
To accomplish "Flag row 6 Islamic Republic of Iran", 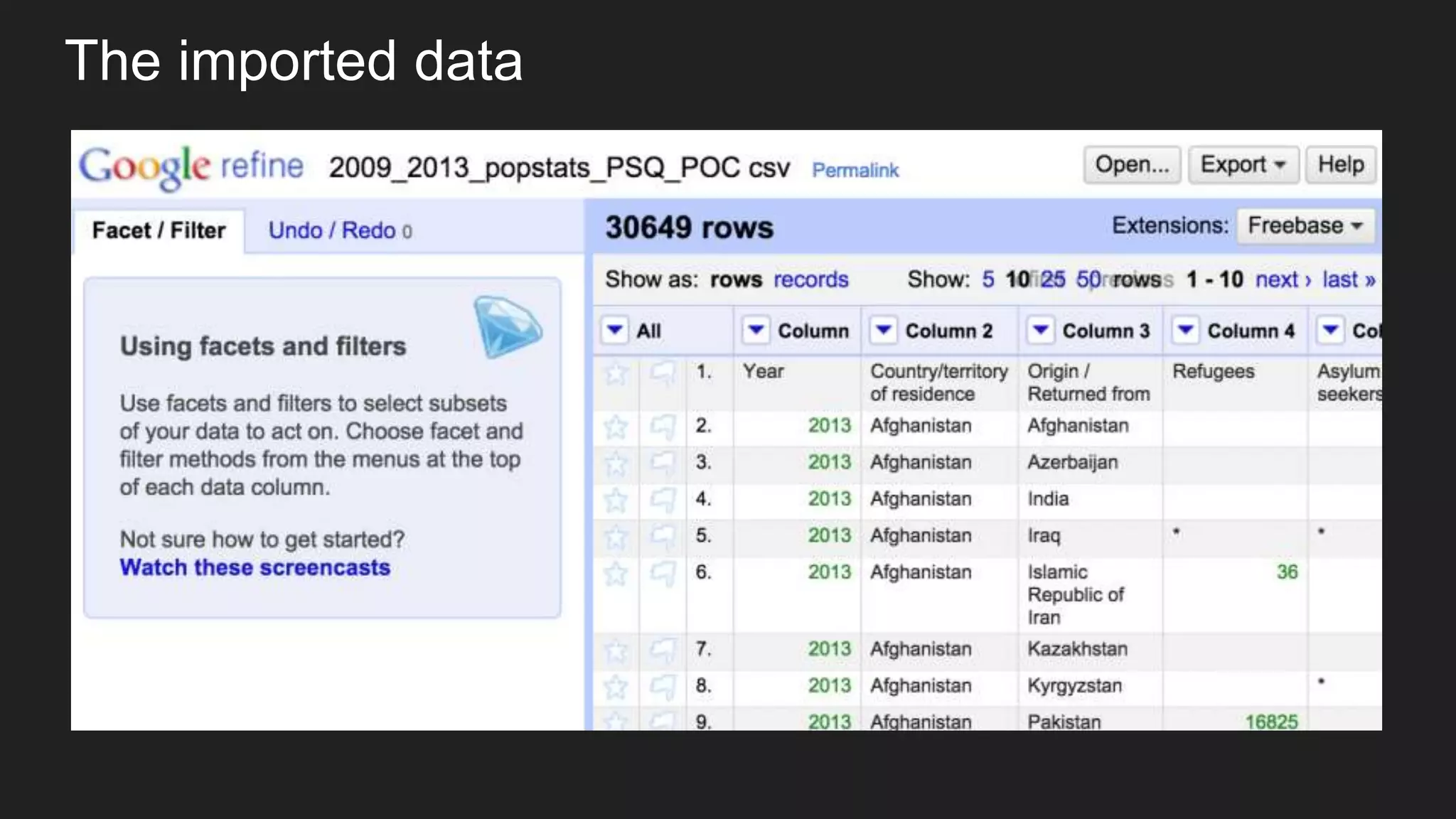I will pos(663,574).
